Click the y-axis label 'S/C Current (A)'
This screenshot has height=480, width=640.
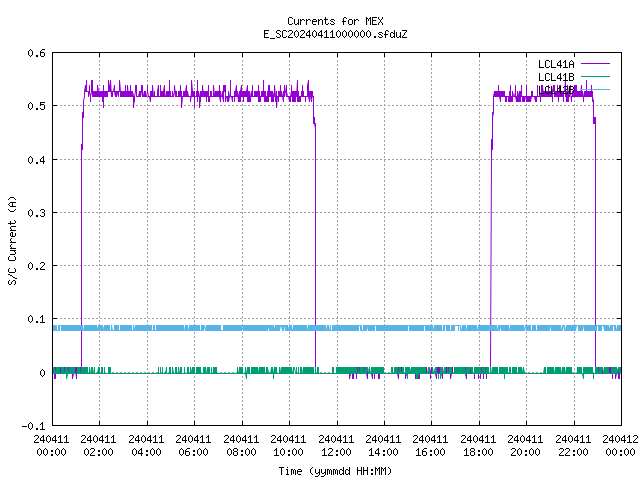pyautogui.click(x=12, y=240)
